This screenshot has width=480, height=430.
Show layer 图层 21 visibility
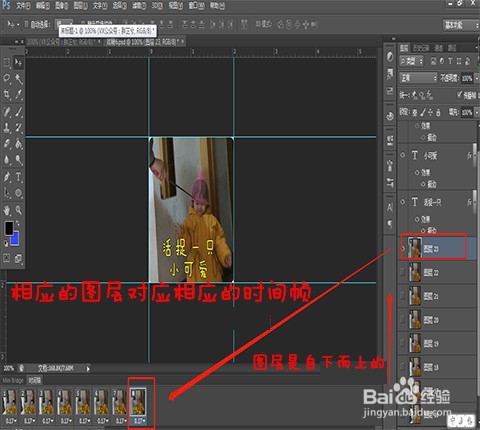pos(403,296)
